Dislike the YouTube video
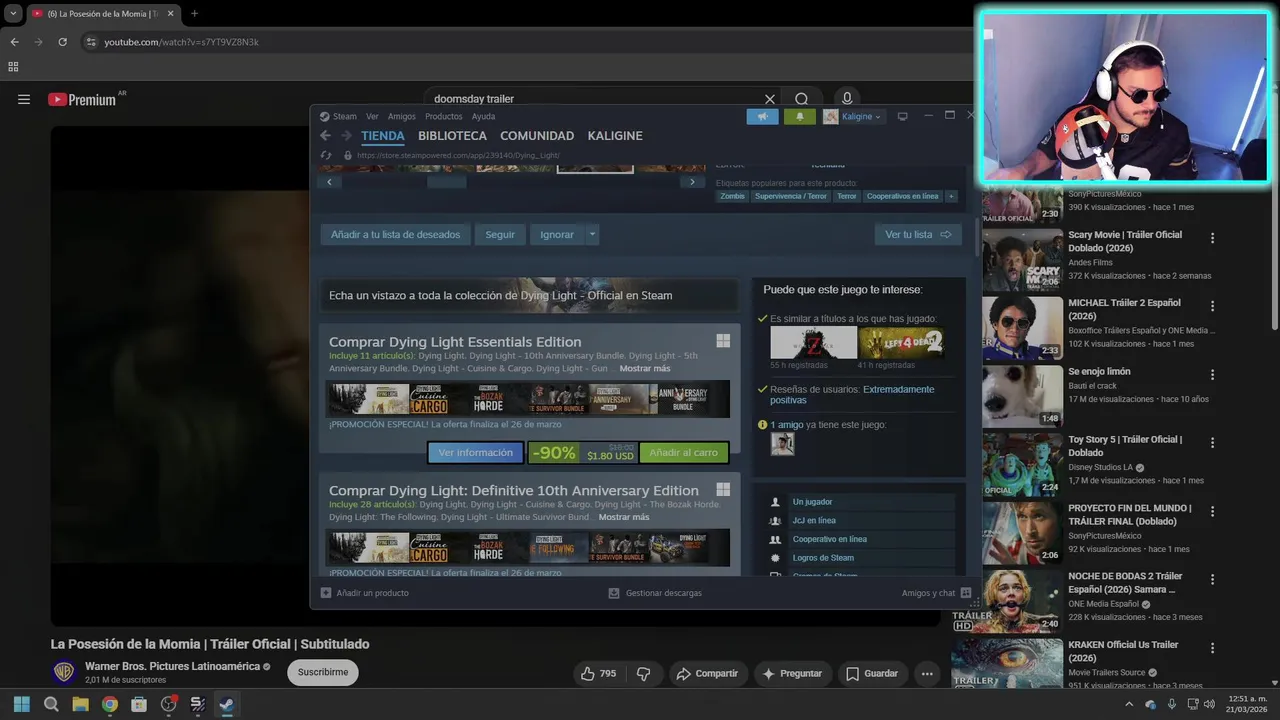This screenshot has height=720, width=1280. [644, 673]
